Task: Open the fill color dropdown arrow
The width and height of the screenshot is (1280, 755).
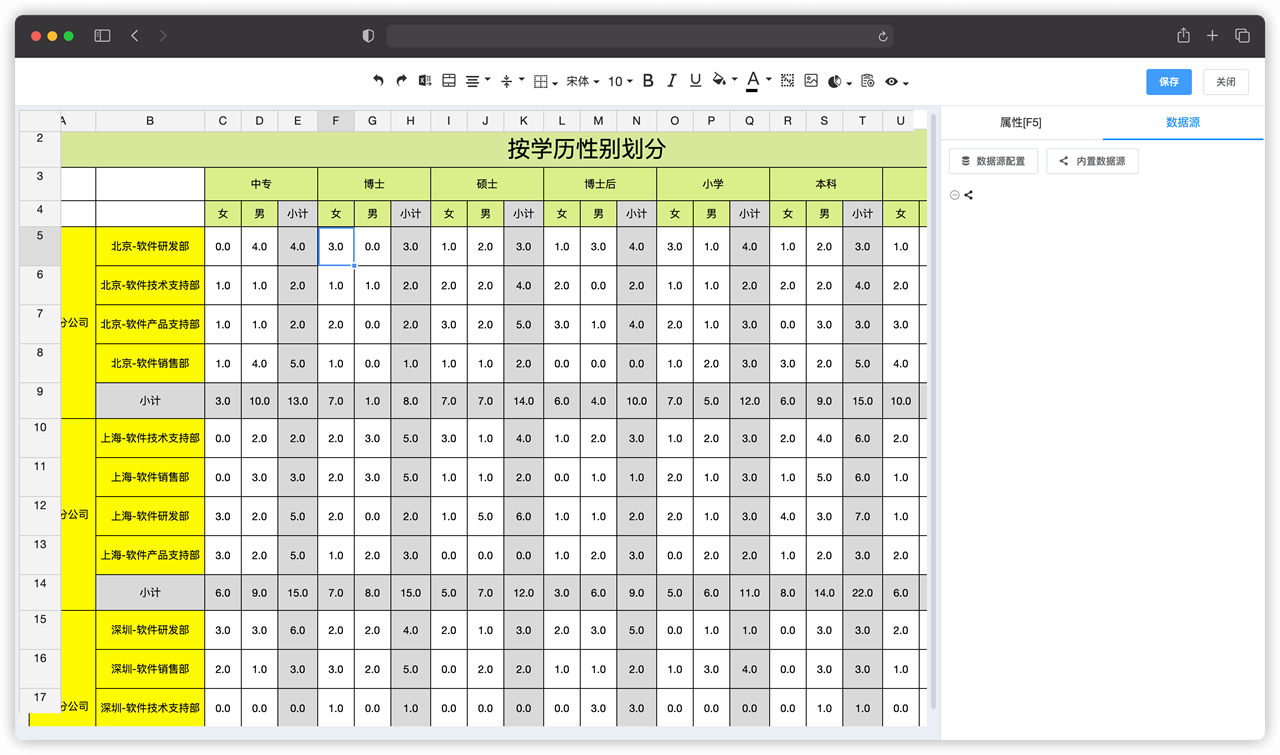Action: coord(734,79)
